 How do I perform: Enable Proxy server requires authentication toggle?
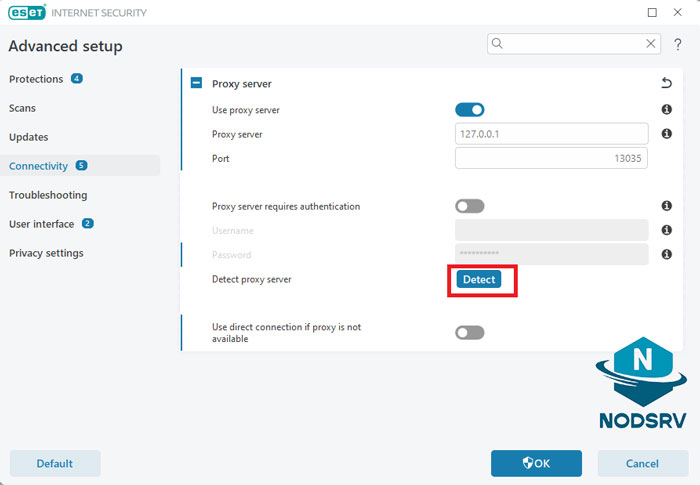(469, 206)
